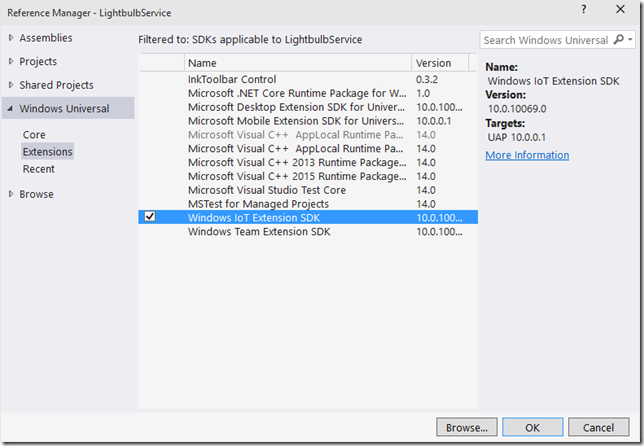Screen dimensions: 644x446
Task: Click the 1.0 version cell
Action: coord(423,93)
